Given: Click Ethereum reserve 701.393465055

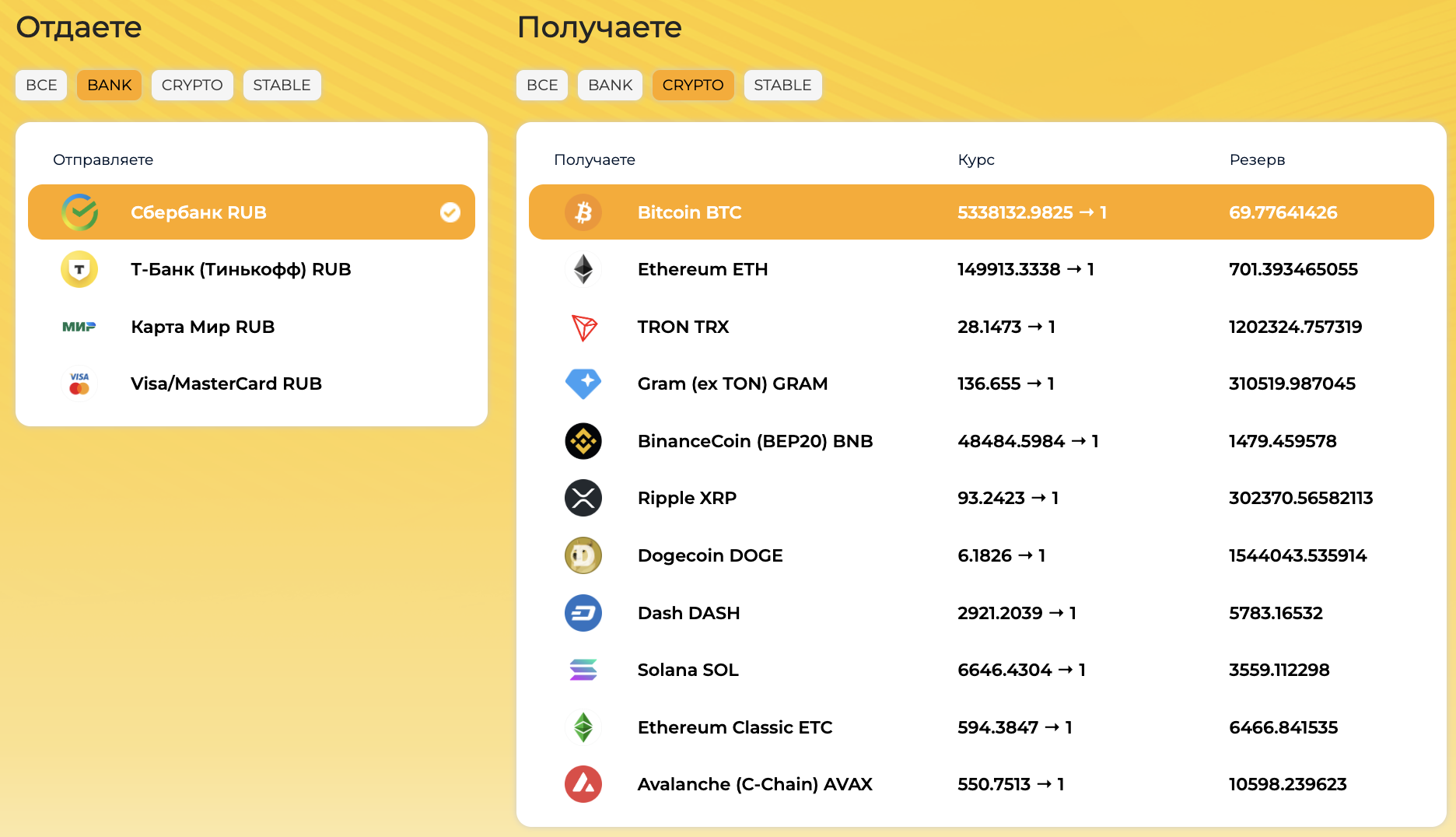Looking at the screenshot, I should 1293,269.
